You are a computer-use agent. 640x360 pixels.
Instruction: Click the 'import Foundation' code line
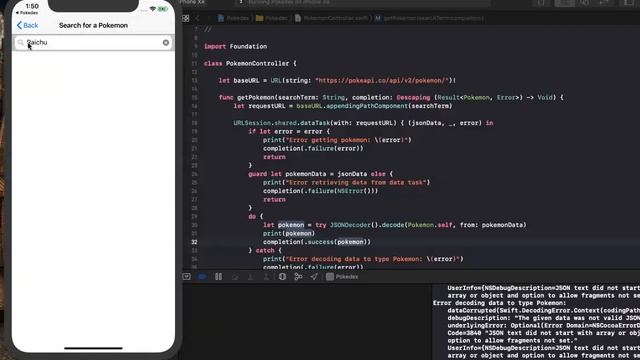click(236, 47)
